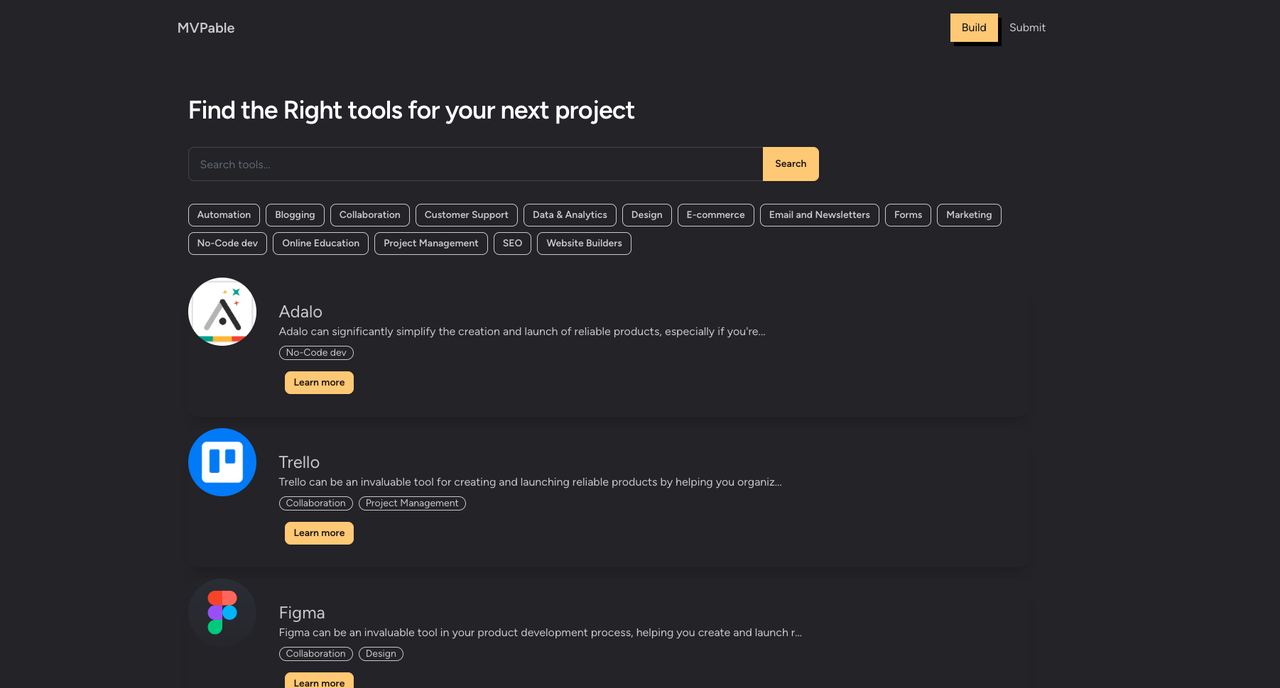The height and width of the screenshot is (688, 1280).
Task: Open the Build page
Action: pos(973,27)
